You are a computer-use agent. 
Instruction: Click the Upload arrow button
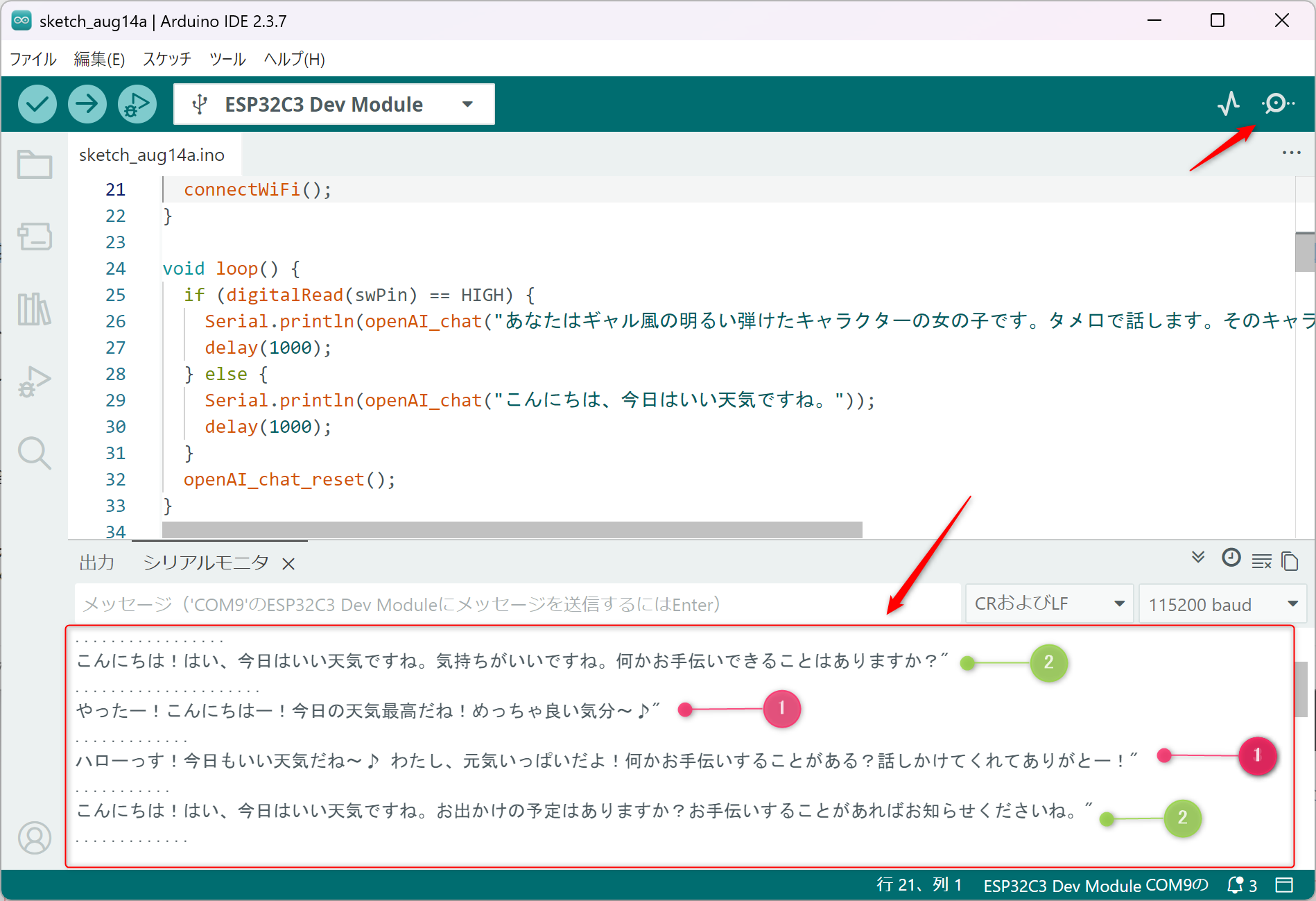[x=87, y=105]
